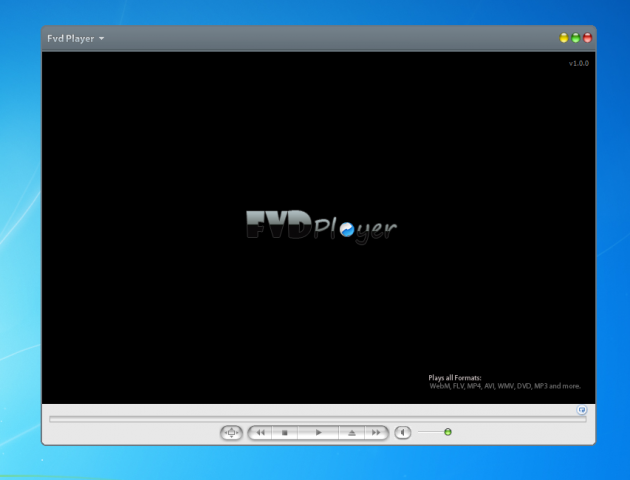This screenshot has width=630, height=480.
Task: Maximize window with the green button
Action: click(x=575, y=38)
